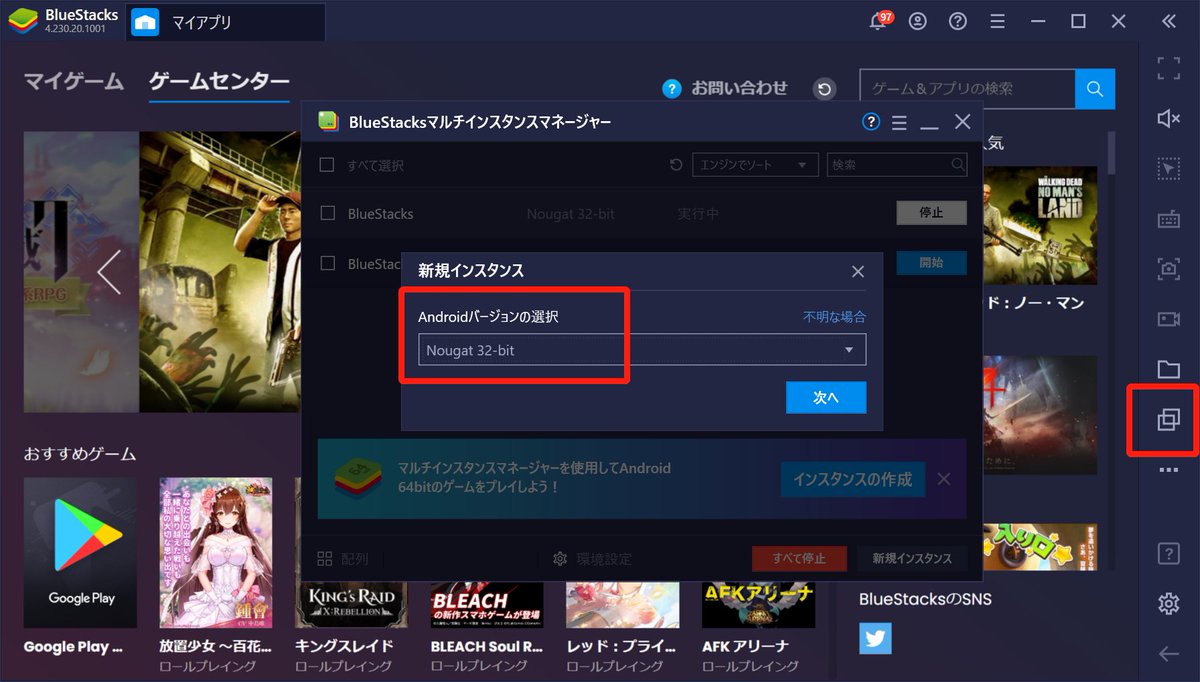The image size is (1200, 682).
Task: Open the Walking Dead No Man's Land thumbnail
Action: (x=1040, y=226)
